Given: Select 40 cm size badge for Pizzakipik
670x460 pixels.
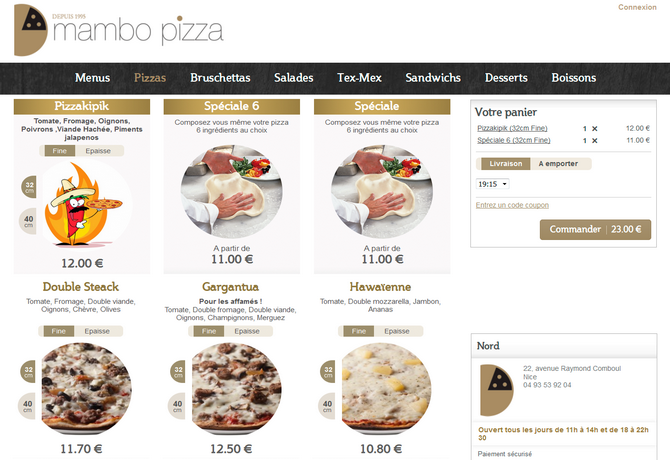Looking at the screenshot, I should point(28,221).
